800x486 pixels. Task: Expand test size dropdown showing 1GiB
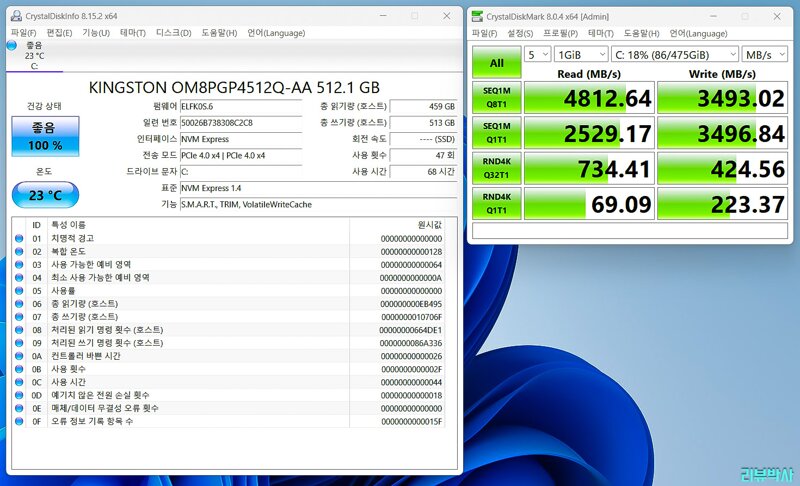click(x=581, y=54)
